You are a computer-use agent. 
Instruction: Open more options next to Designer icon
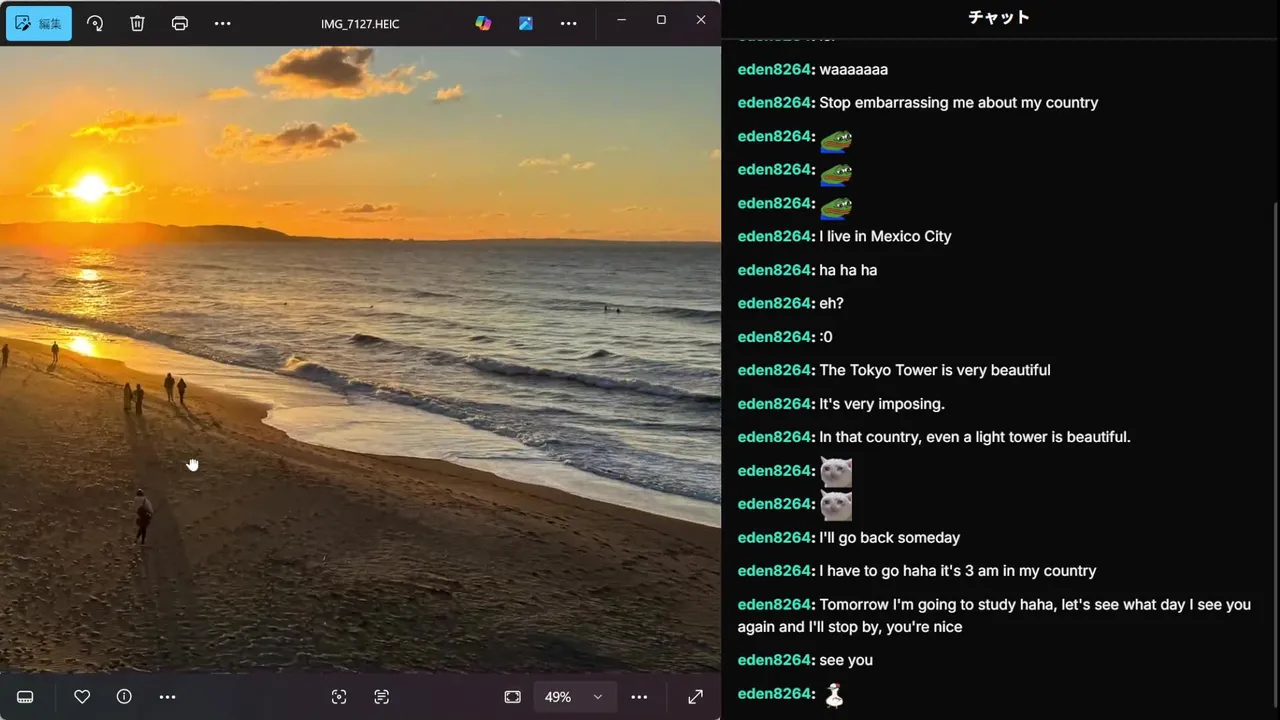568,23
